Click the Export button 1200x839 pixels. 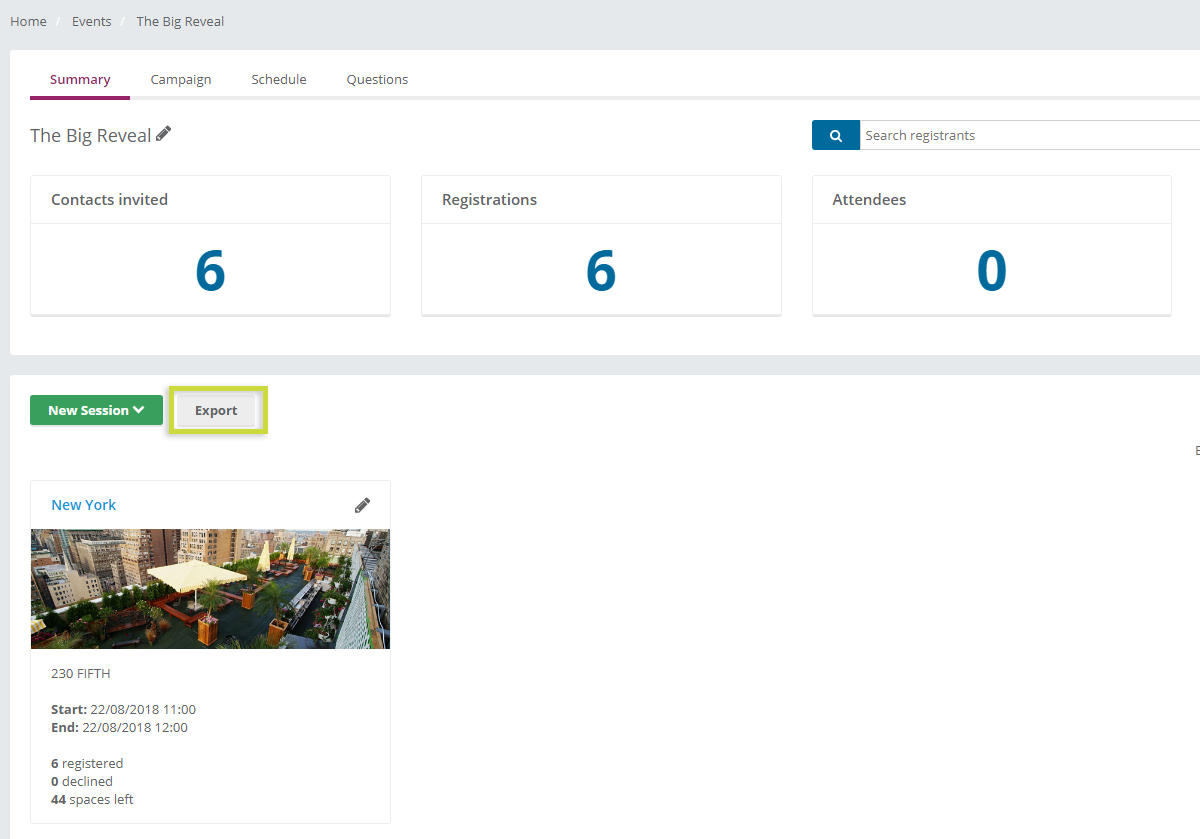(x=216, y=410)
